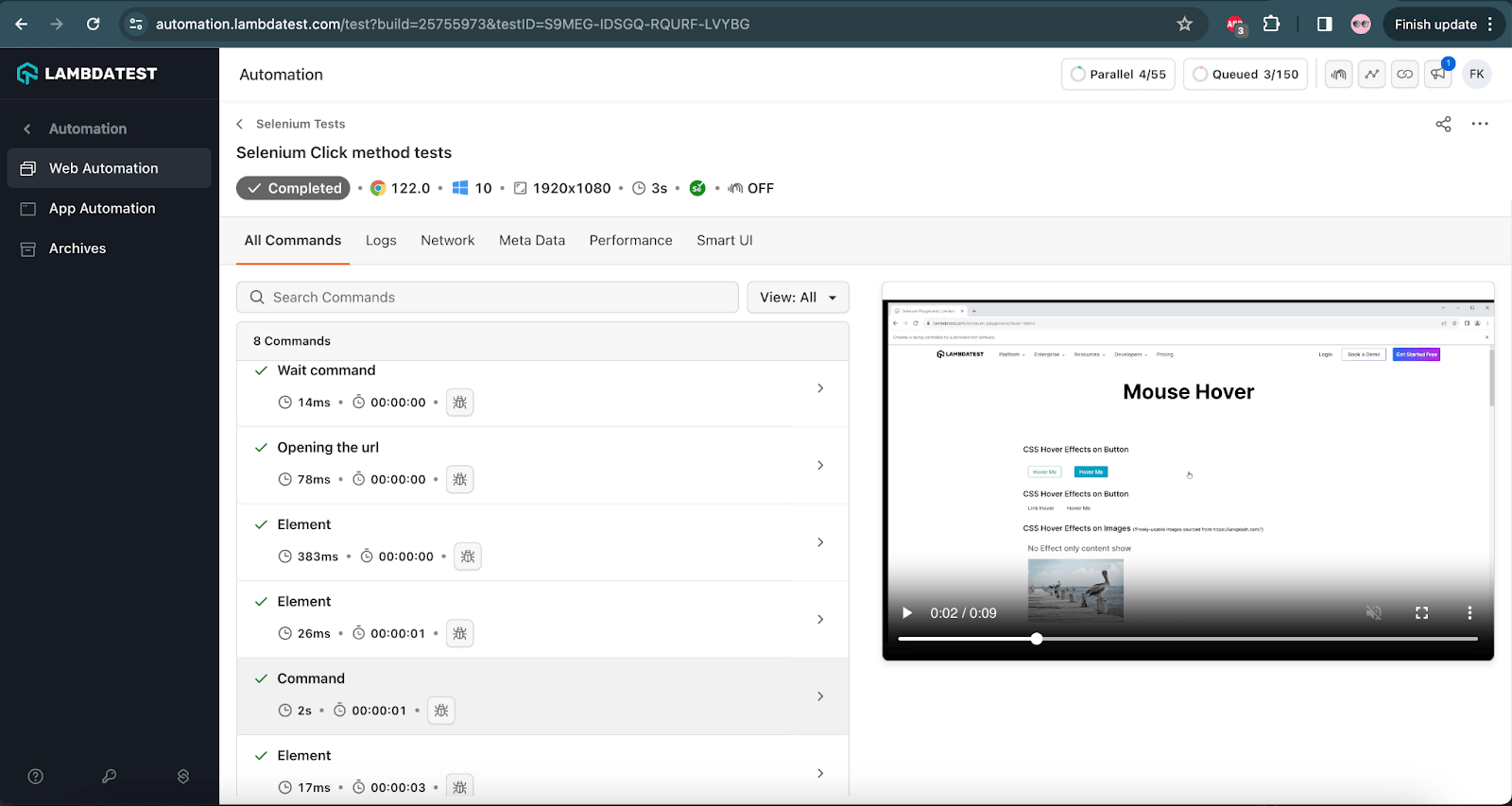Open the Meta Data tab
Viewport: 1512px width, 806px height.
pyautogui.click(x=532, y=241)
